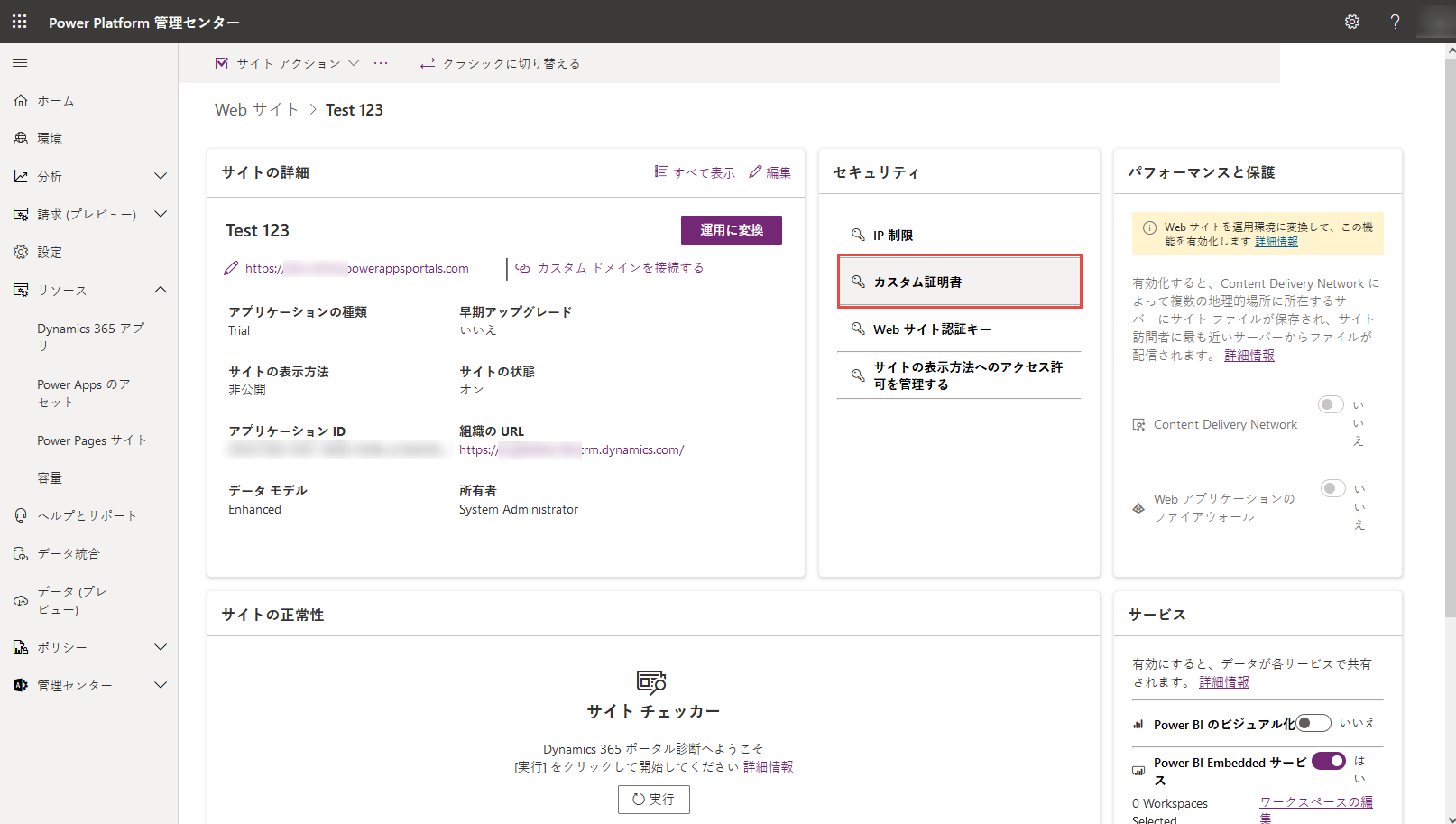Click the データ (プレビュー) cloud icon
This screenshot has width=1456, height=824.
pos(21,600)
